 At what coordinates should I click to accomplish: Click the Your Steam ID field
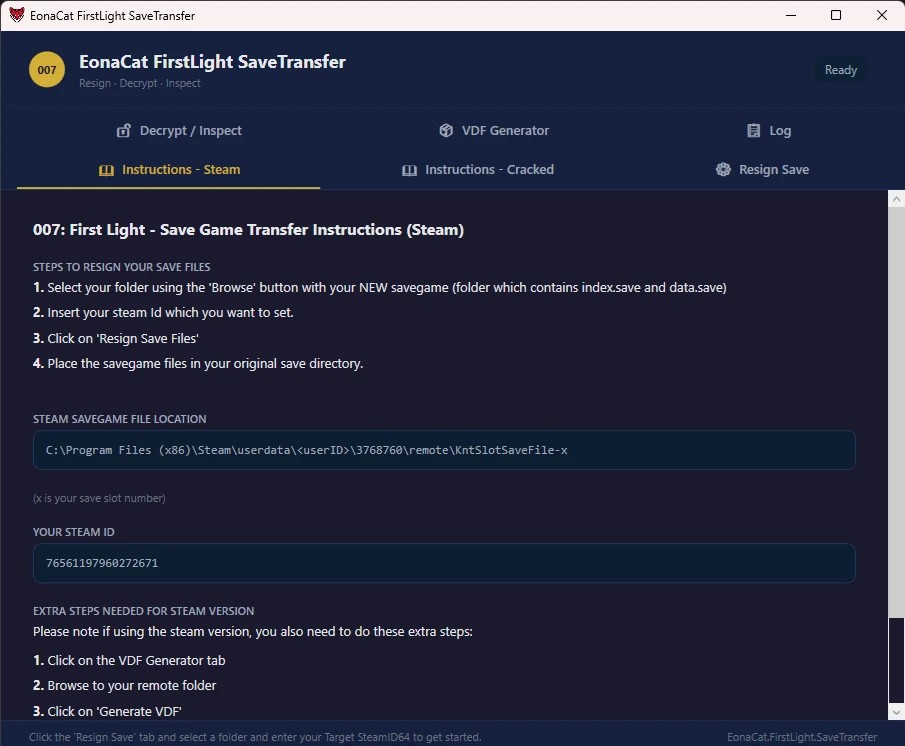pos(444,563)
